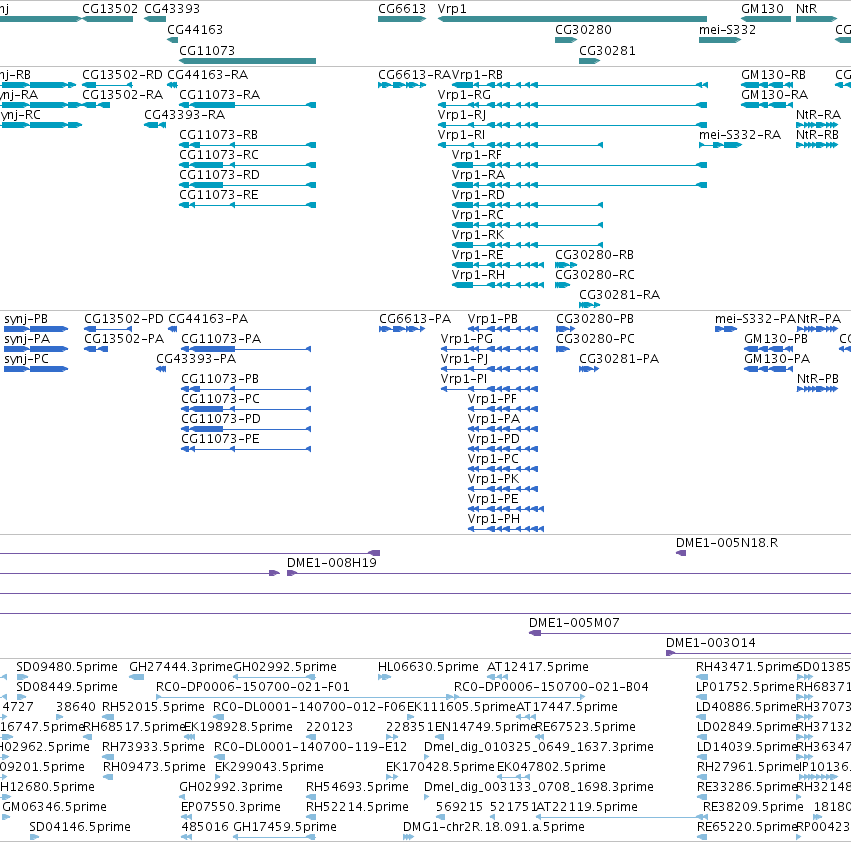Click the Vrp1-RH transcript label
This screenshot has width=851, height=842.
click(478, 275)
